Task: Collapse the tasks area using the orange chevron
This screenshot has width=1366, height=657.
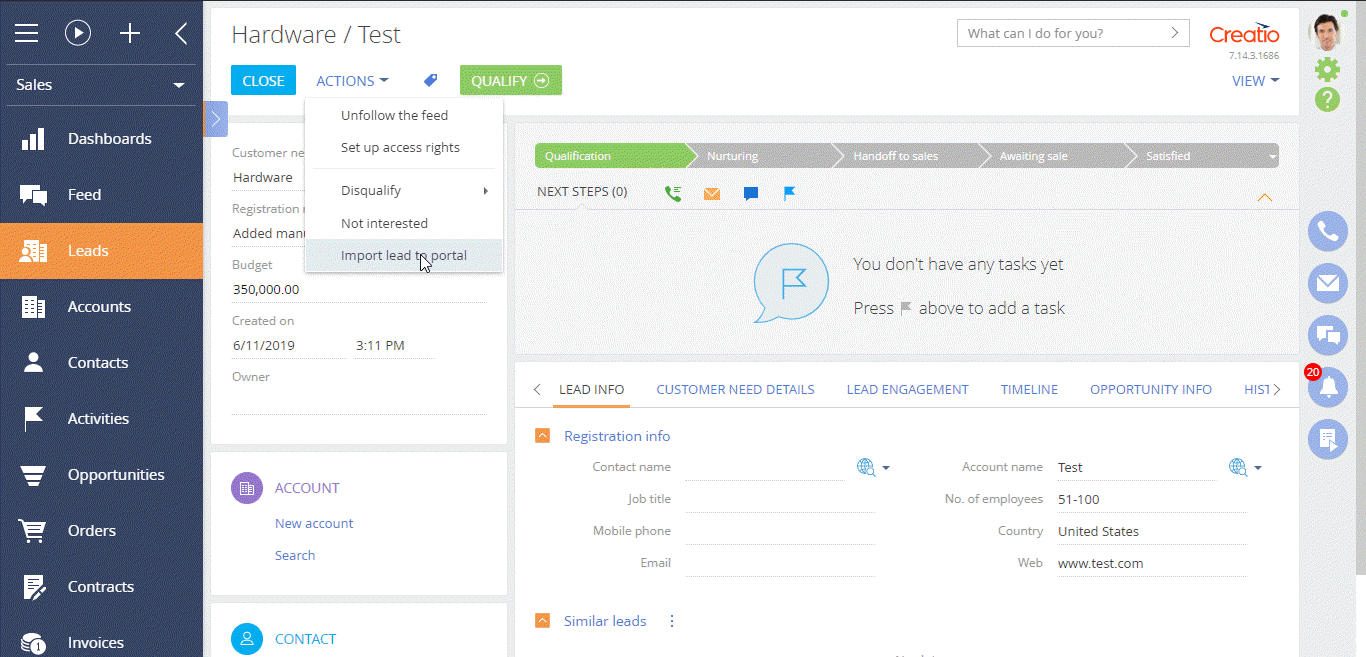Action: pos(1264,197)
